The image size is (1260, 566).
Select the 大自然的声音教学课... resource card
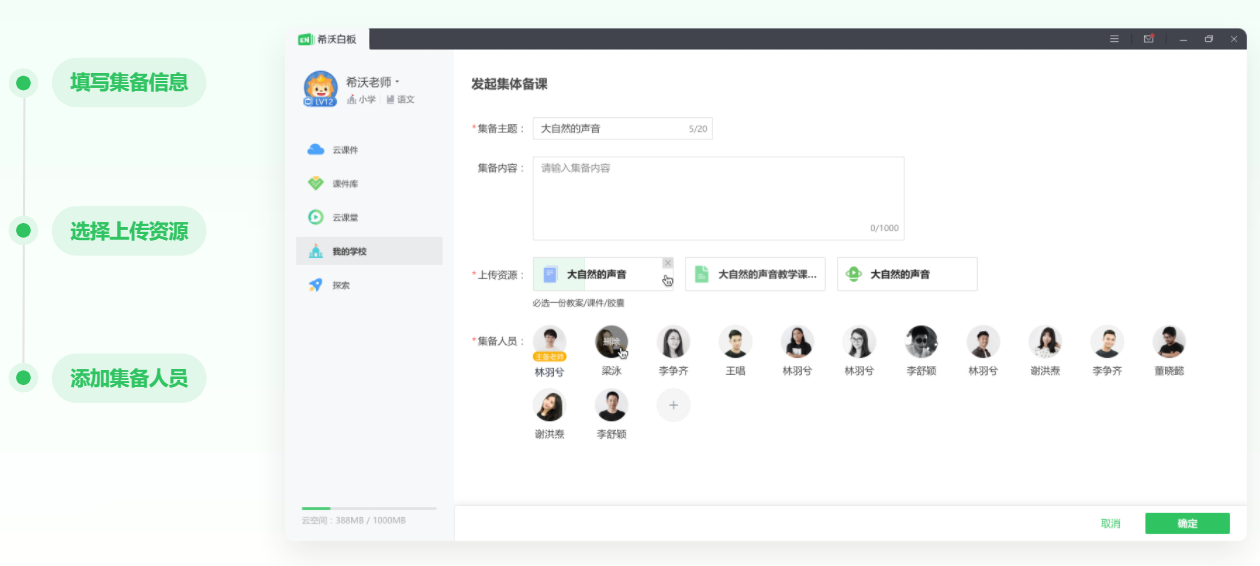pyautogui.click(x=755, y=274)
